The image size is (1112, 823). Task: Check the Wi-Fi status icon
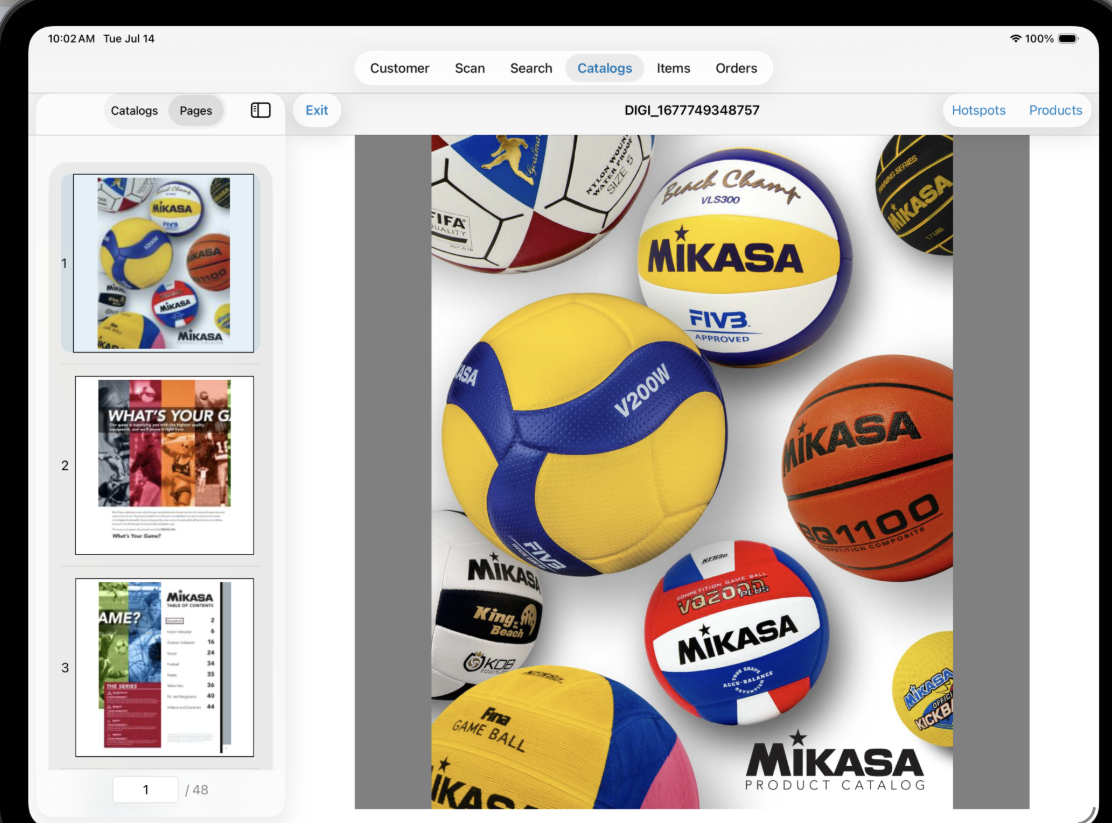(1015, 38)
